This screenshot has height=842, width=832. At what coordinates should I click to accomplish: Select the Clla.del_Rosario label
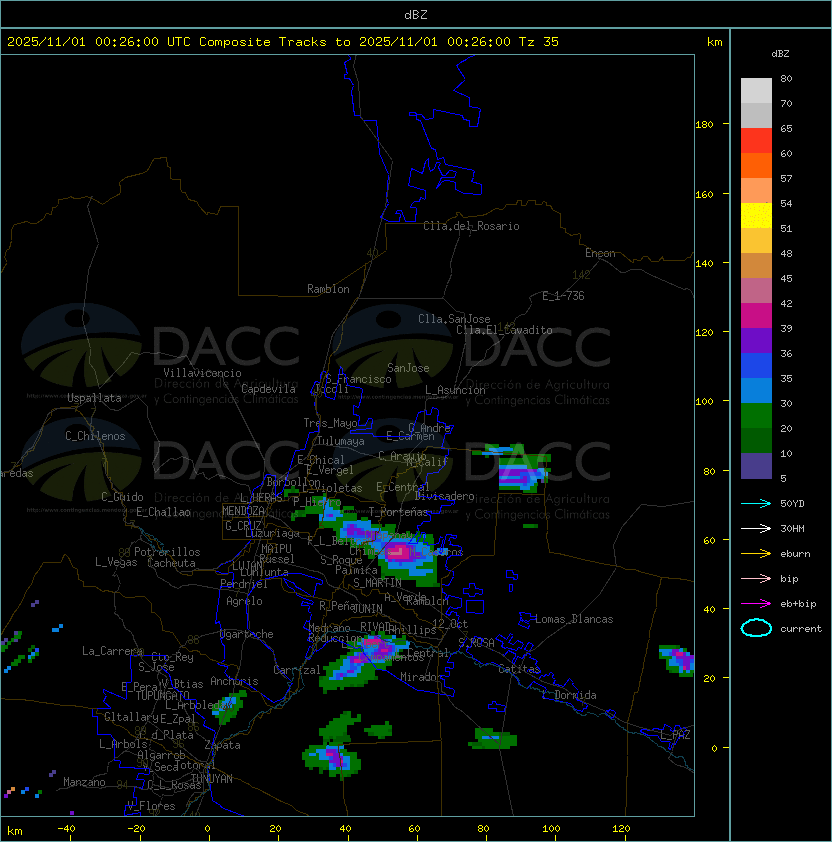[471, 226]
